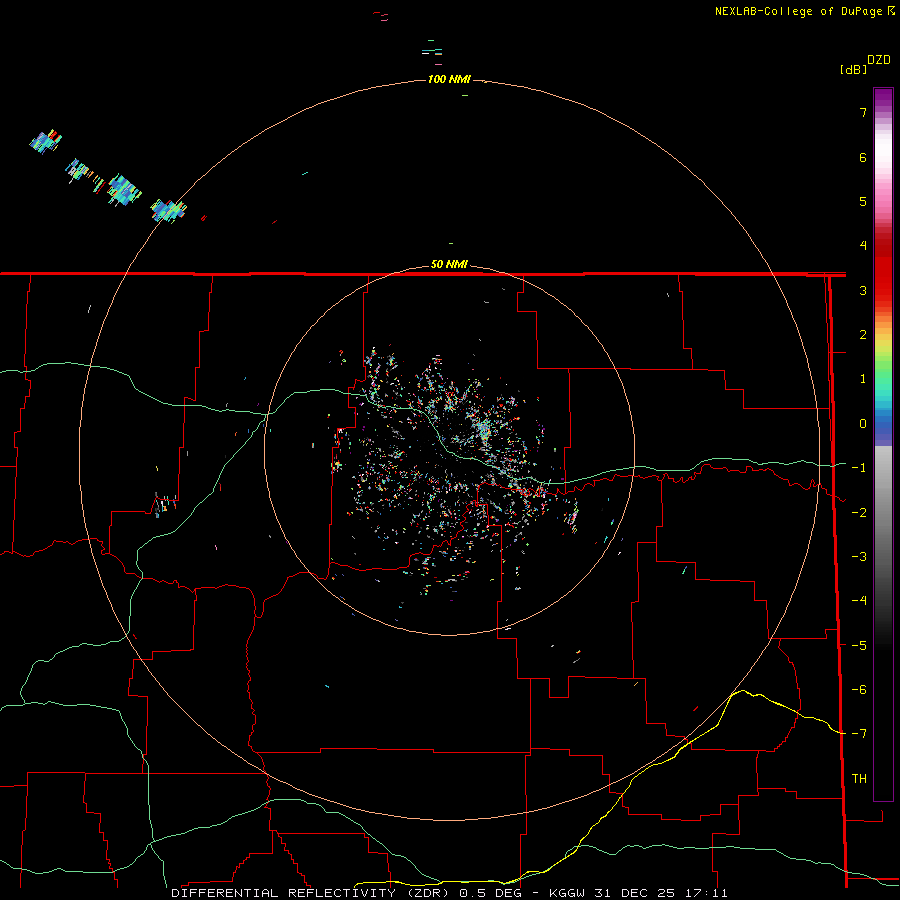
Task: Click the 6 value on color scale
Action: click(x=863, y=157)
